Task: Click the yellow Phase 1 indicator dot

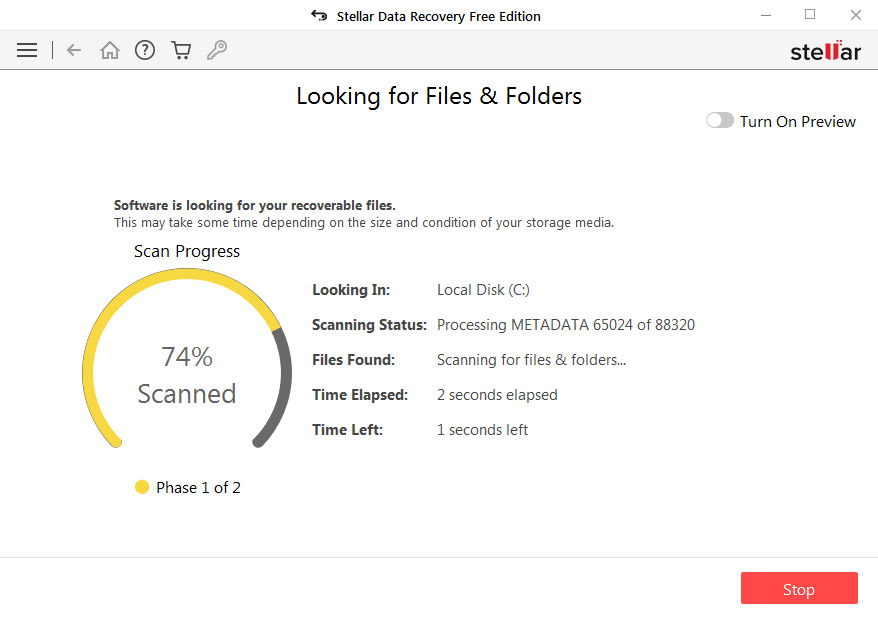Action: (142, 487)
